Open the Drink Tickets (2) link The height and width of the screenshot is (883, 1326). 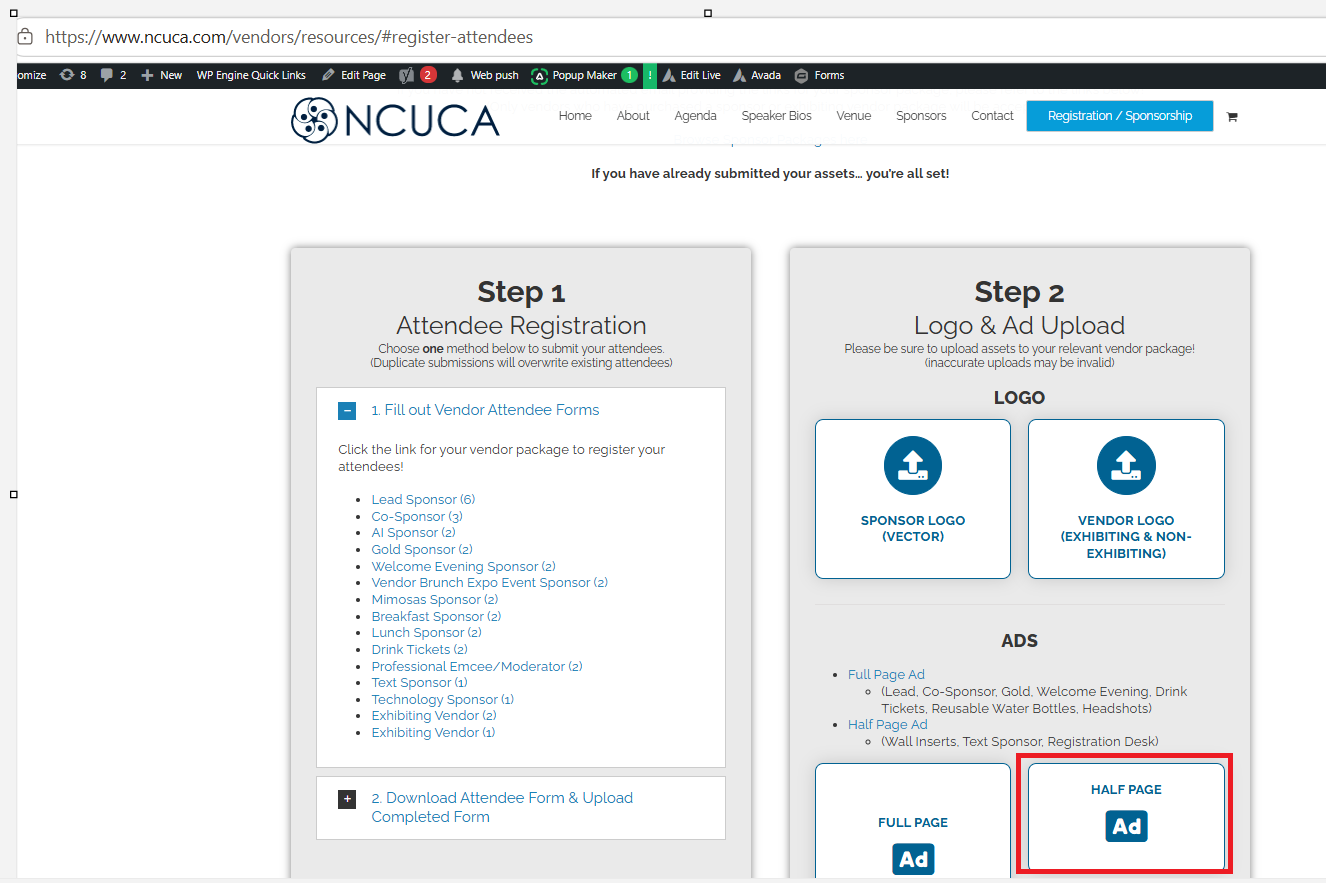(419, 650)
